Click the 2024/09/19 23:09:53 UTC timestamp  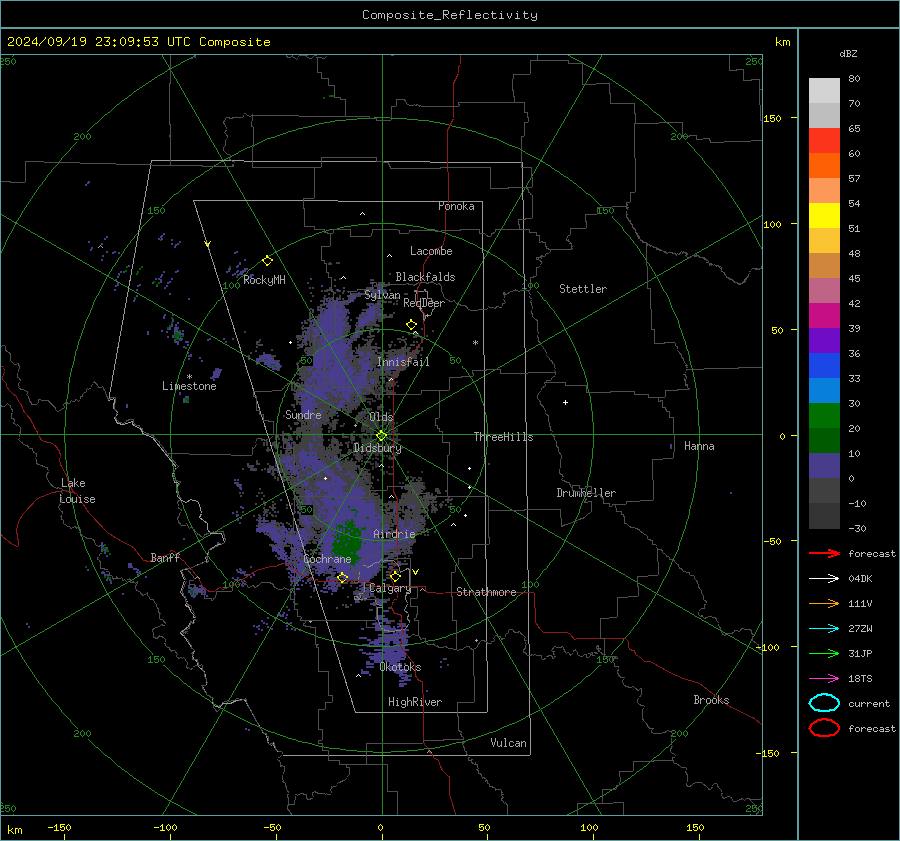point(138,42)
